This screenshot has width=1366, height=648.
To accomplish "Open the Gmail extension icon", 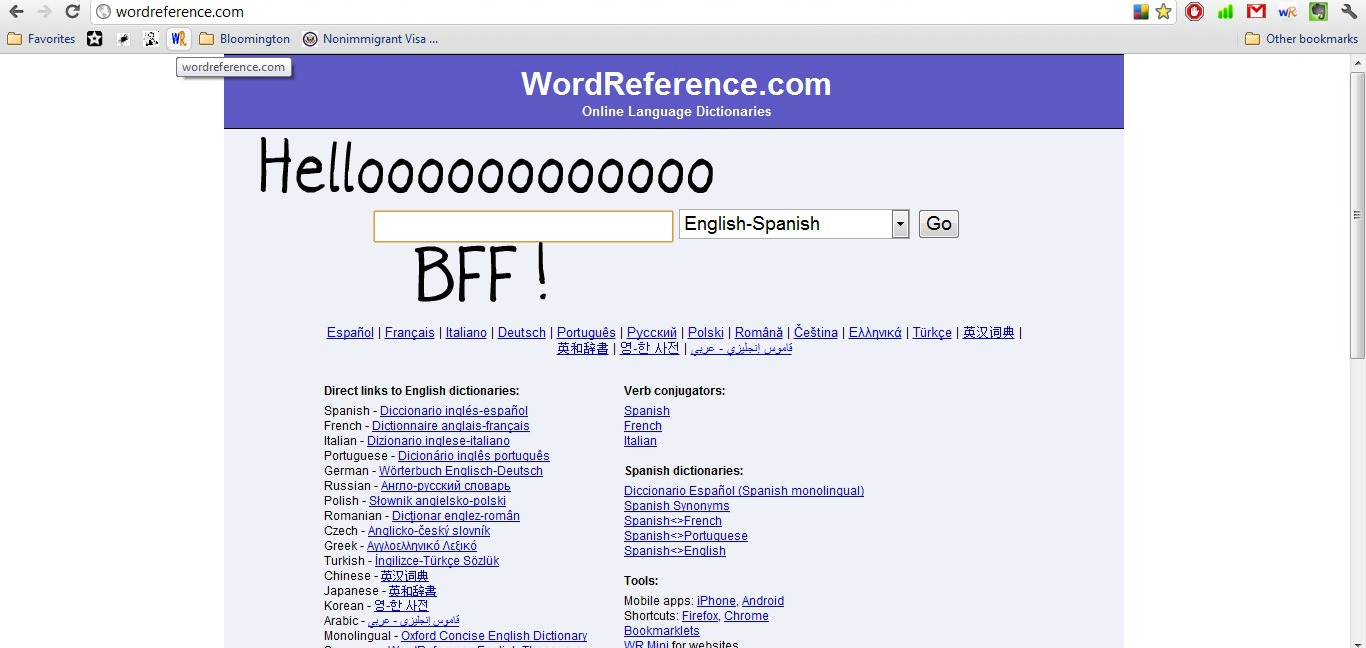I will click(1256, 12).
